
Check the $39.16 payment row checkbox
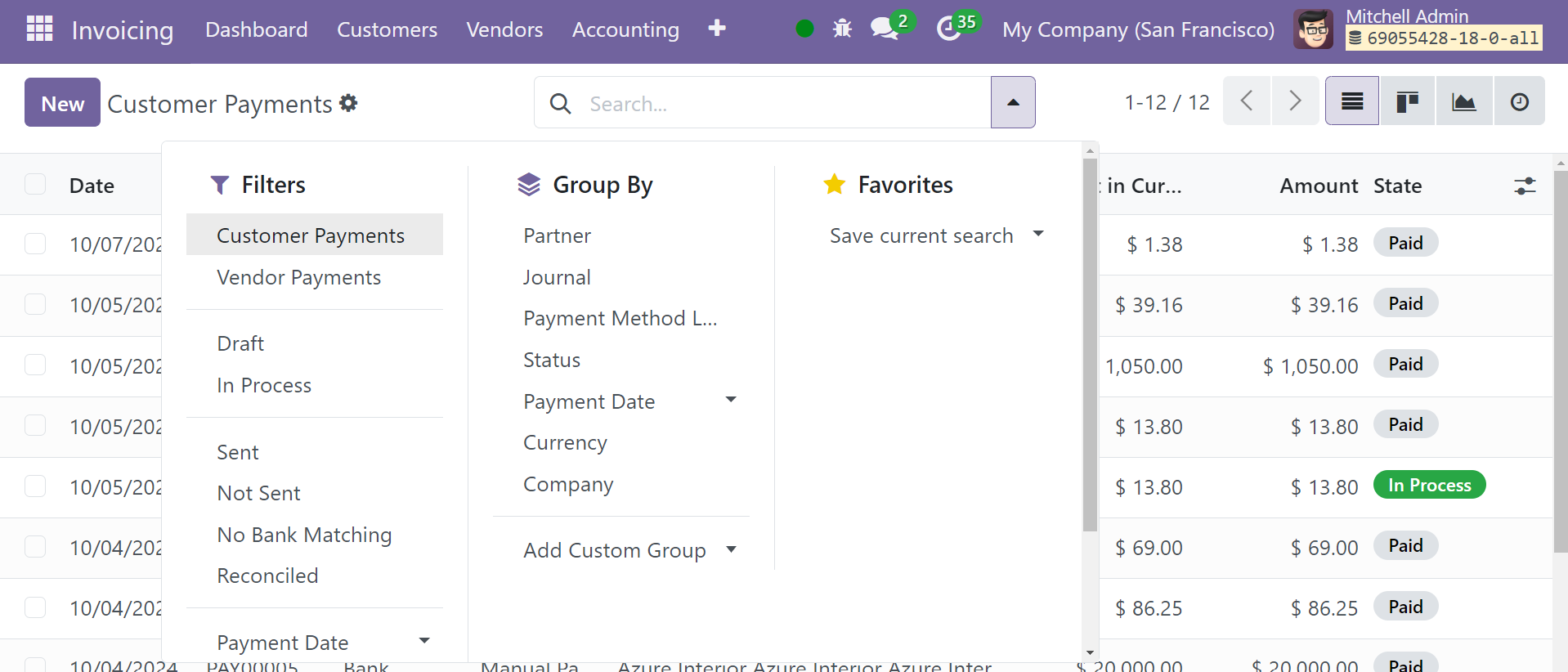pyautogui.click(x=35, y=304)
